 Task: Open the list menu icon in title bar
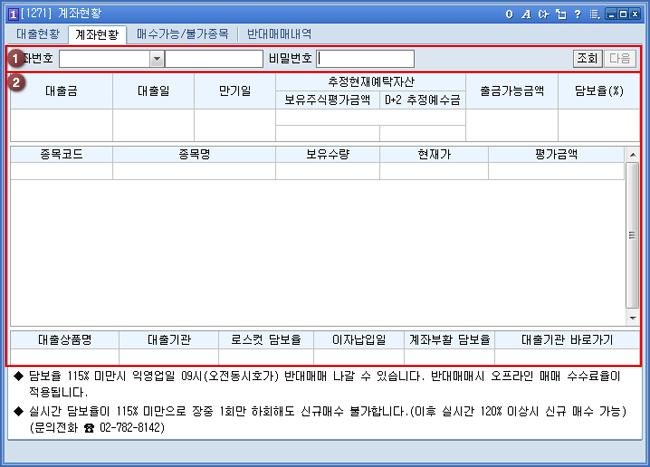(594, 14)
